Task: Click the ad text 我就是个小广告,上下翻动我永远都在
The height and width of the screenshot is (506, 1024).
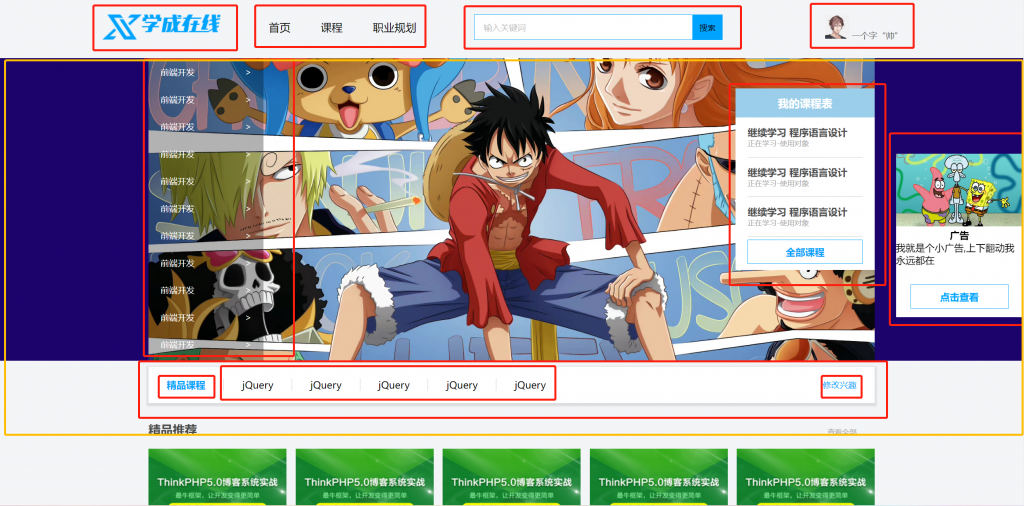Action: point(955,254)
